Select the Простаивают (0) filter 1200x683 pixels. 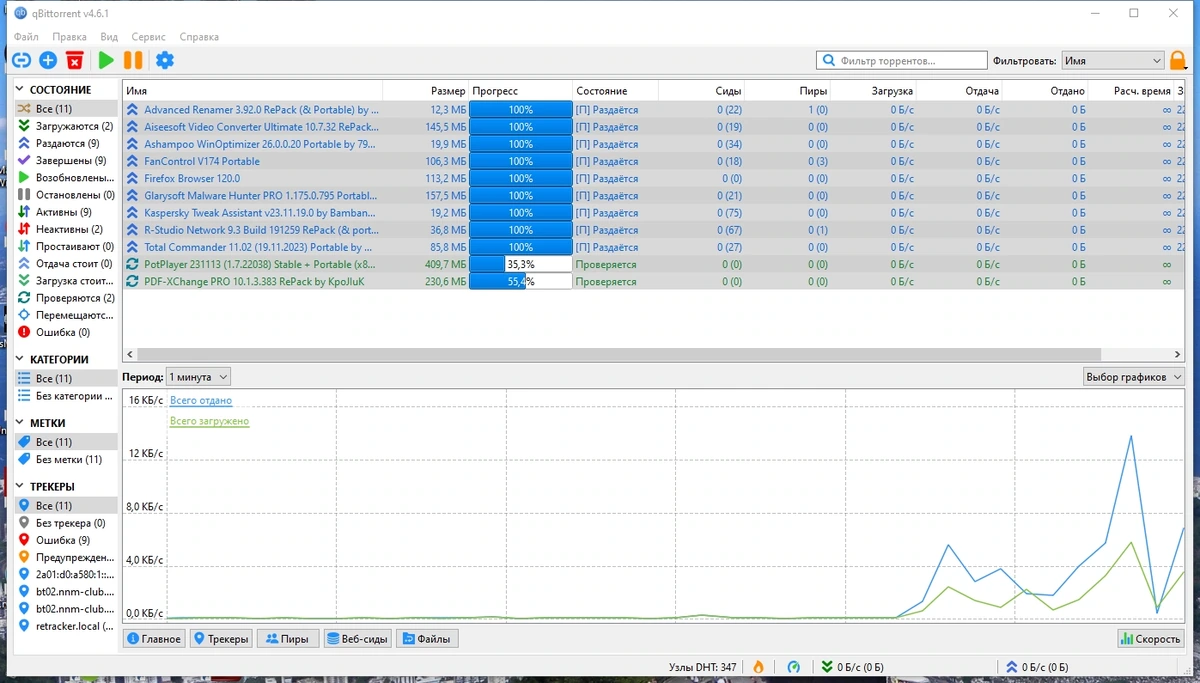[66, 246]
